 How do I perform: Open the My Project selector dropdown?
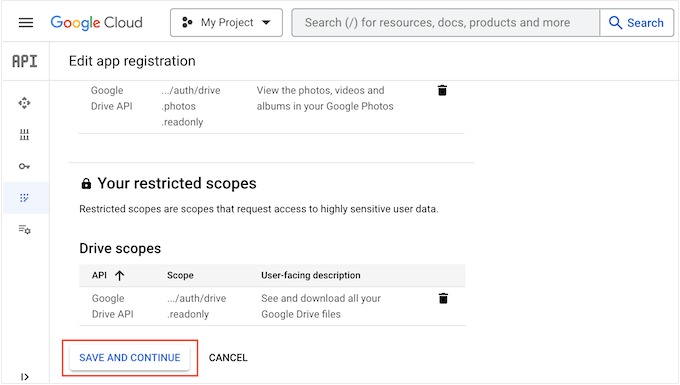[226, 23]
